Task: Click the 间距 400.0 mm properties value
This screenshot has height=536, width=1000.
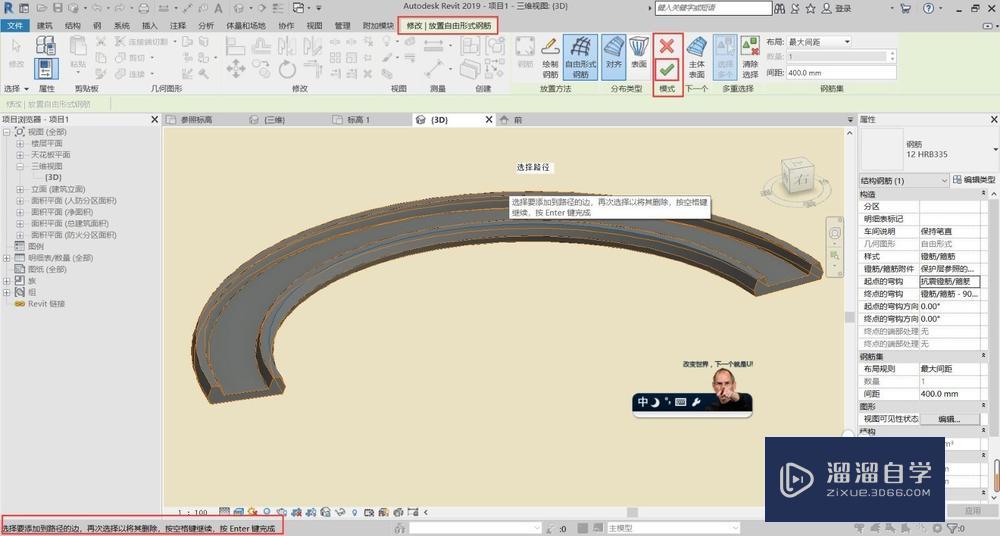Action: point(949,394)
